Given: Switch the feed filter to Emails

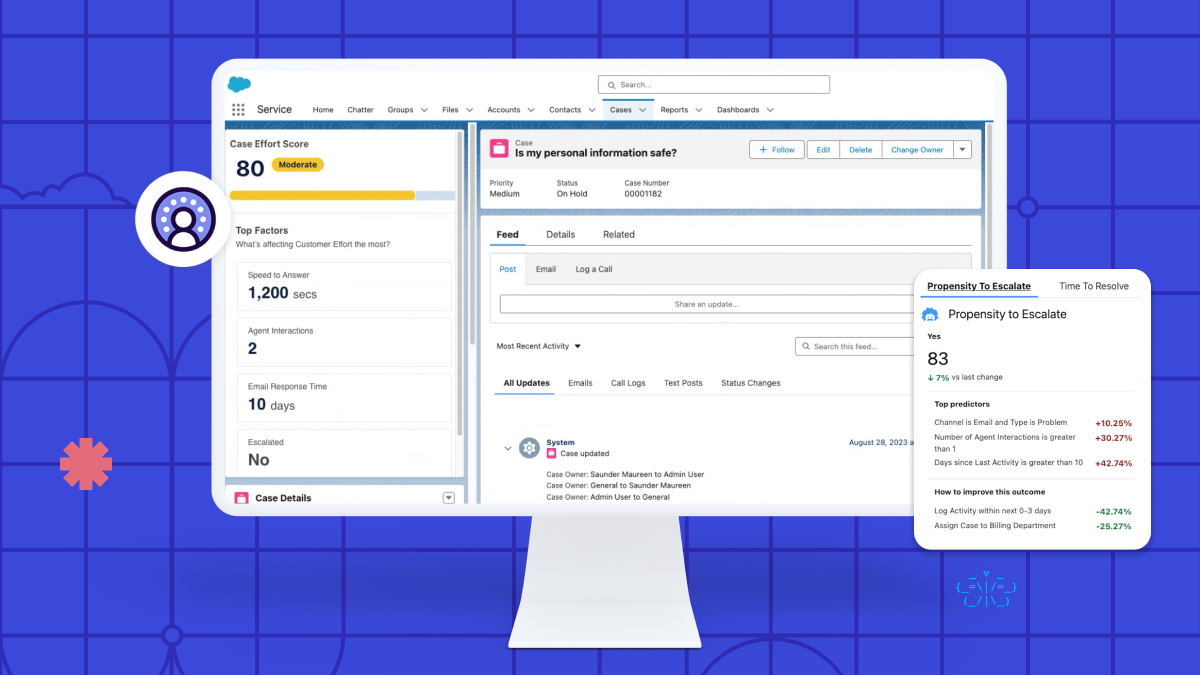Looking at the screenshot, I should (x=580, y=382).
